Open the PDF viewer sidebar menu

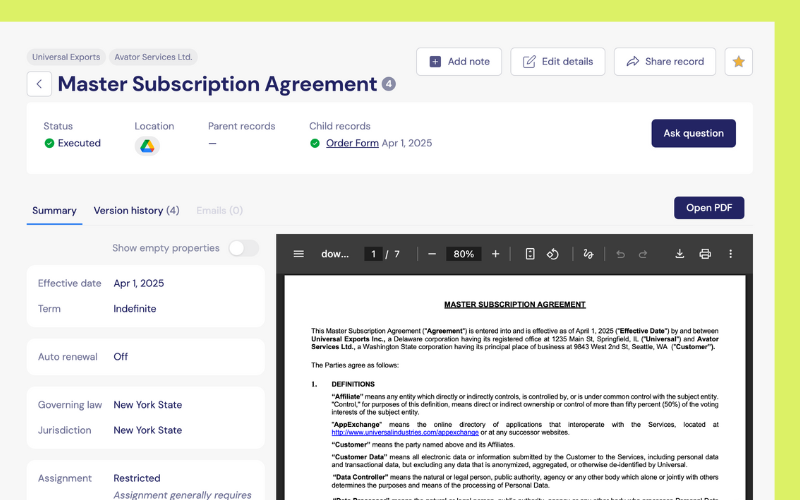(298, 254)
